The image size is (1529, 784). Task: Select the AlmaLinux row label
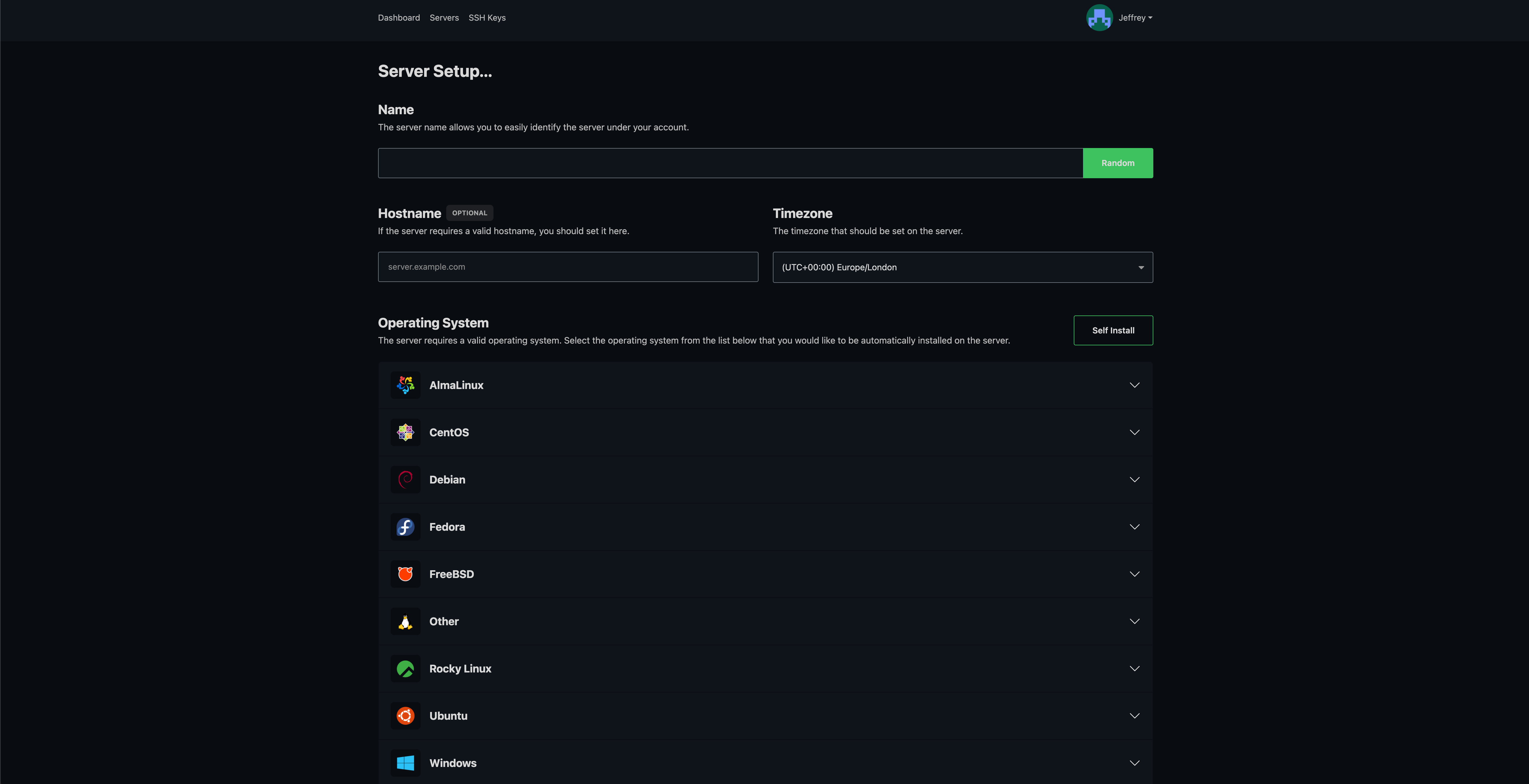456,385
